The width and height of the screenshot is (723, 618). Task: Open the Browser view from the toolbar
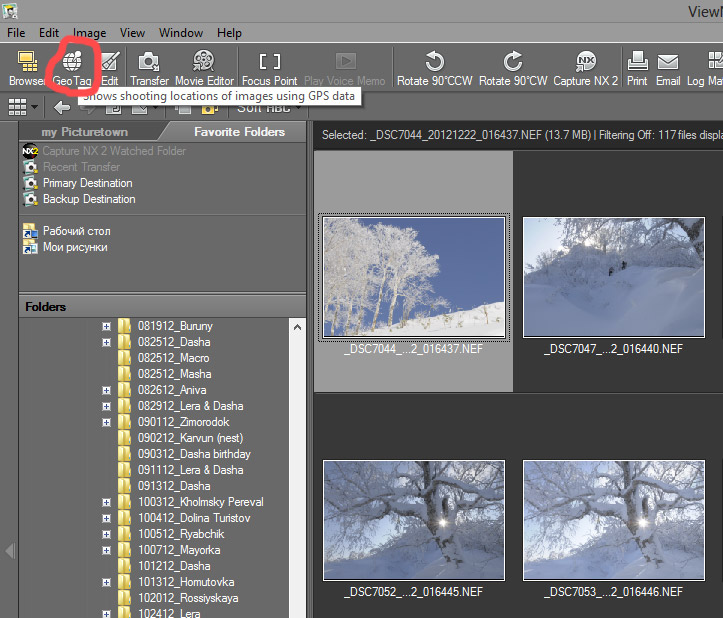coord(26,68)
